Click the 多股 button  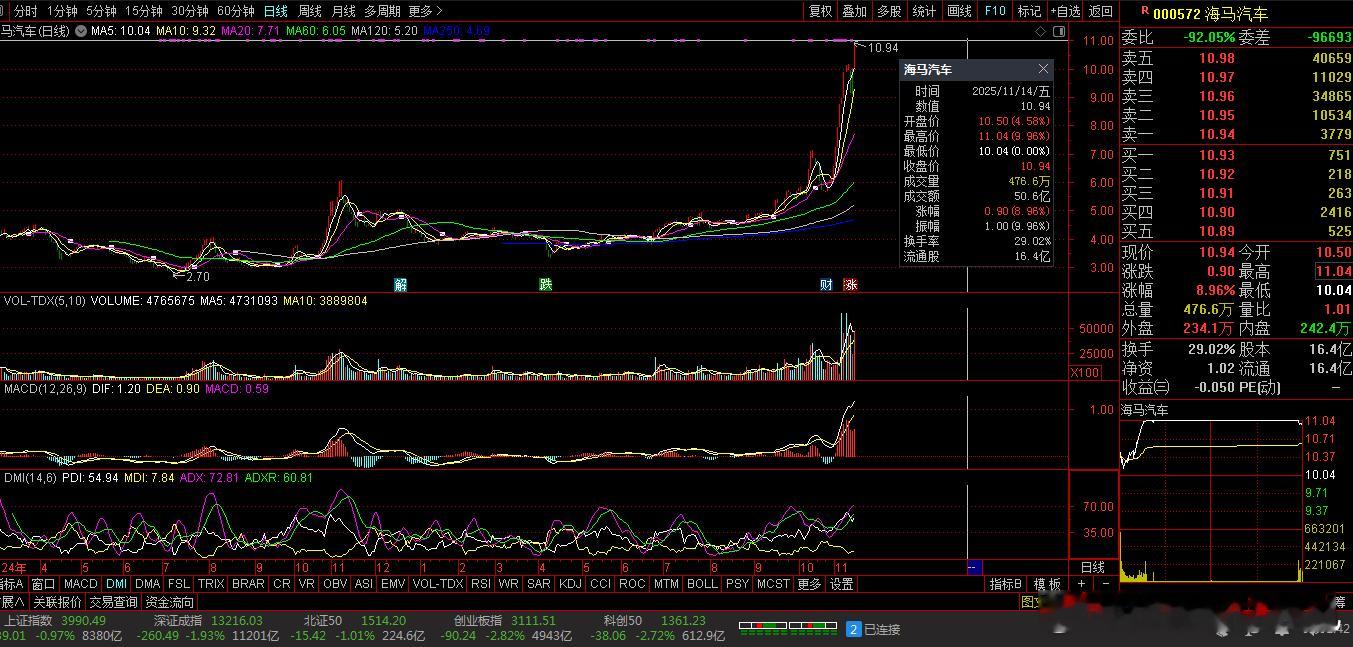(889, 11)
